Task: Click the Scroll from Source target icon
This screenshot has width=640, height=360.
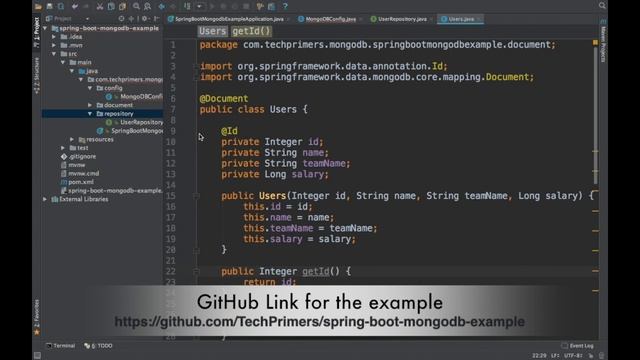Action: 121,19
